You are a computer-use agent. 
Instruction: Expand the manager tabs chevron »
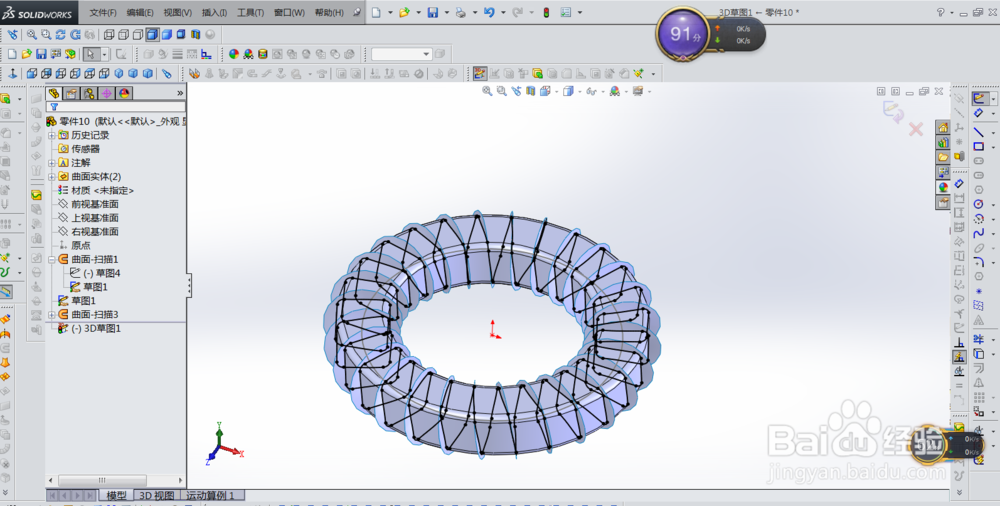tap(180, 93)
